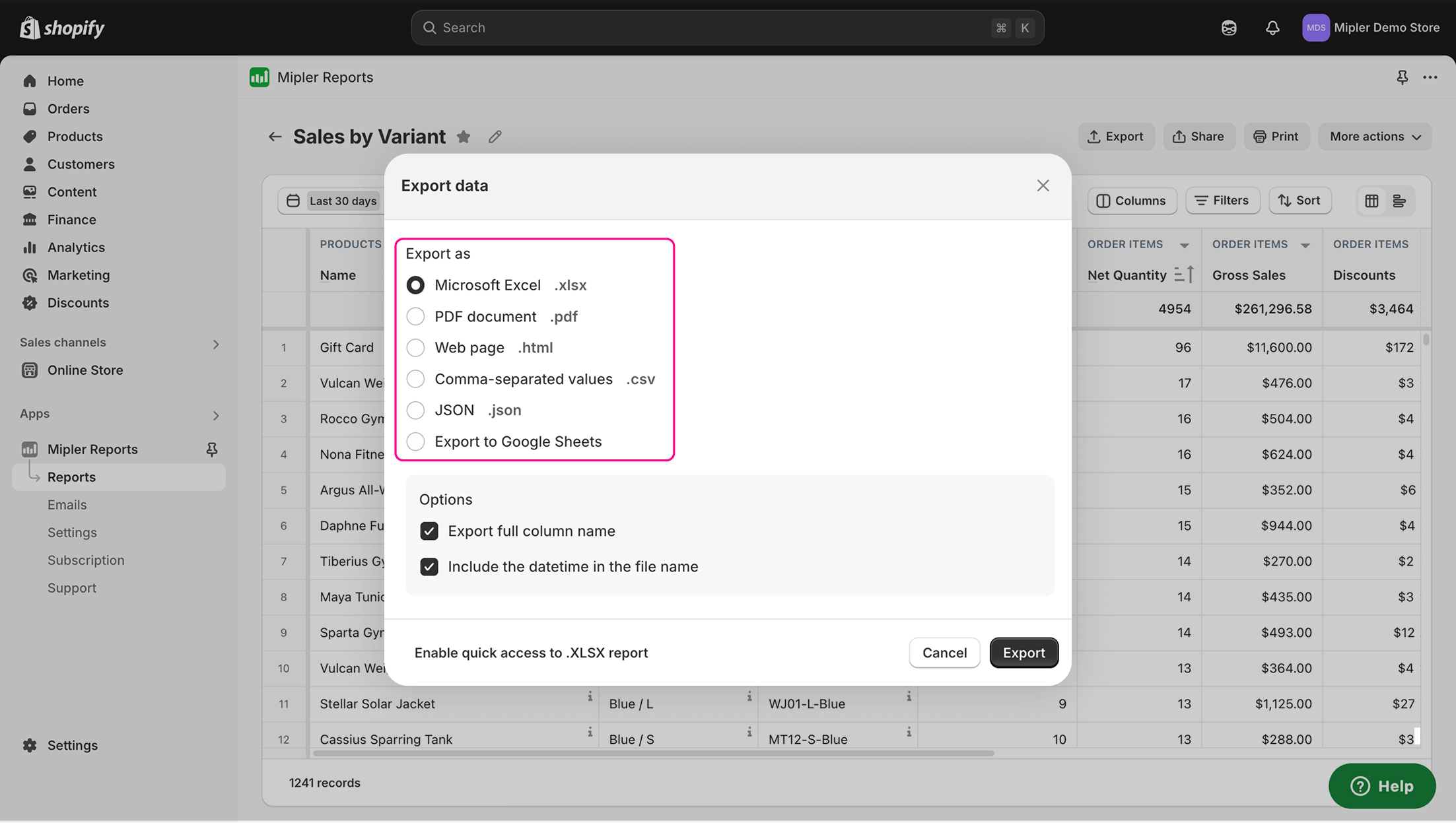The image size is (1456, 823).
Task: Click Cancel in the Export data dialog
Action: pos(944,653)
